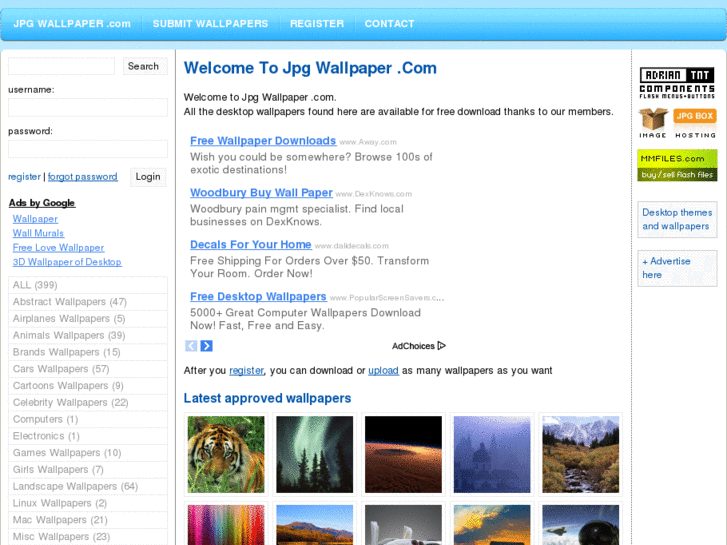The width and height of the screenshot is (727, 545).
Task: Go to SUBMIT WALLPAPERS menu item
Action: (x=210, y=24)
